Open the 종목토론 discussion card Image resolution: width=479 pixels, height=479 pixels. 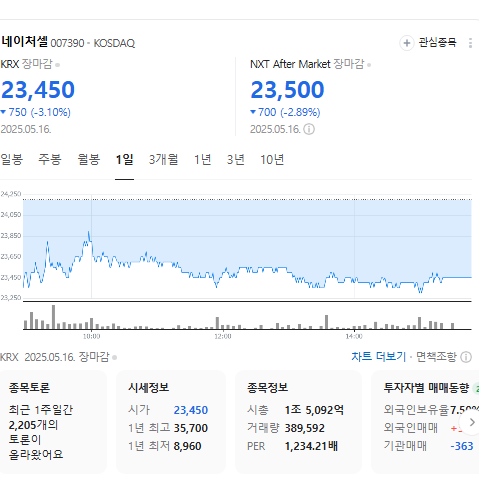click(53, 422)
